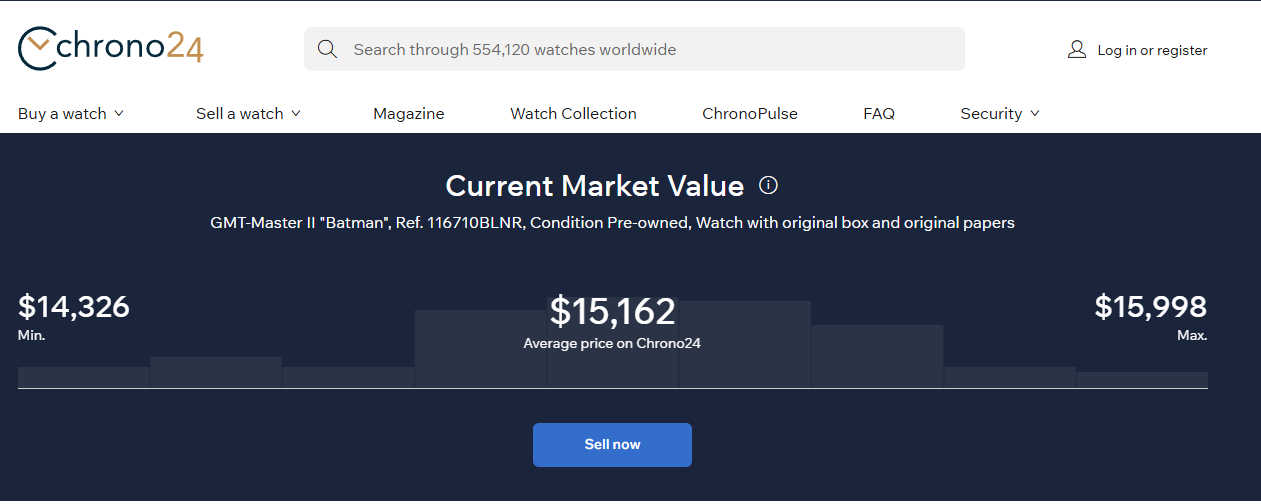Go to Watch Collection

coord(573,113)
